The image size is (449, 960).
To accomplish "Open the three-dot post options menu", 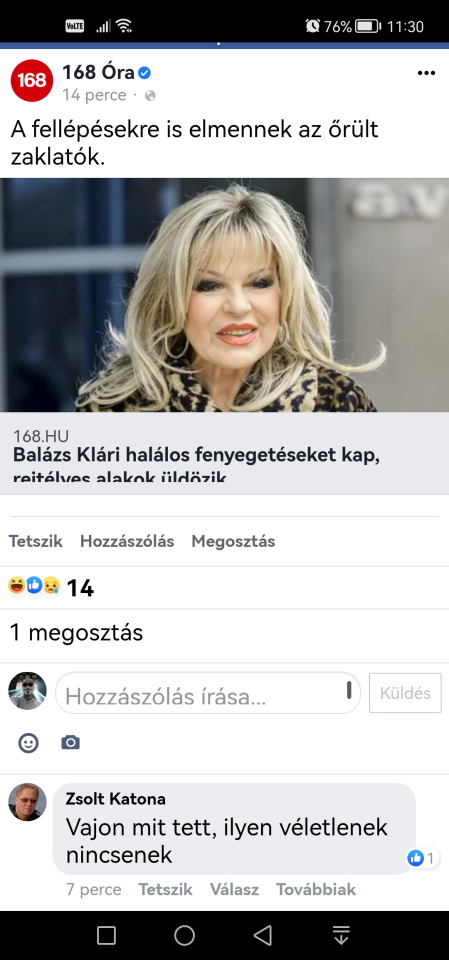I will click(426, 73).
